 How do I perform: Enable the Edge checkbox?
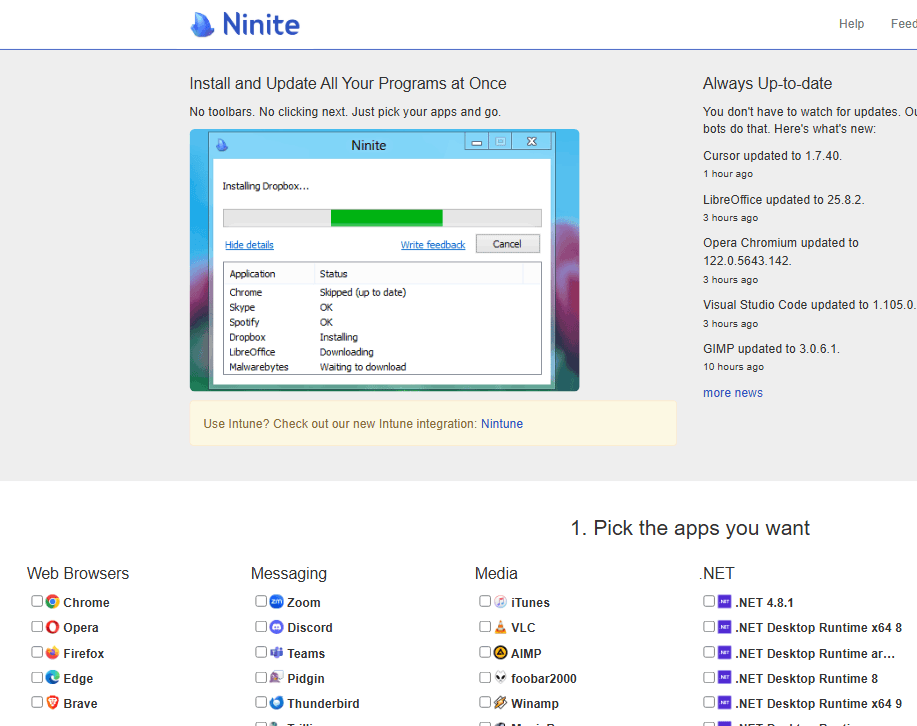pyautogui.click(x=37, y=677)
